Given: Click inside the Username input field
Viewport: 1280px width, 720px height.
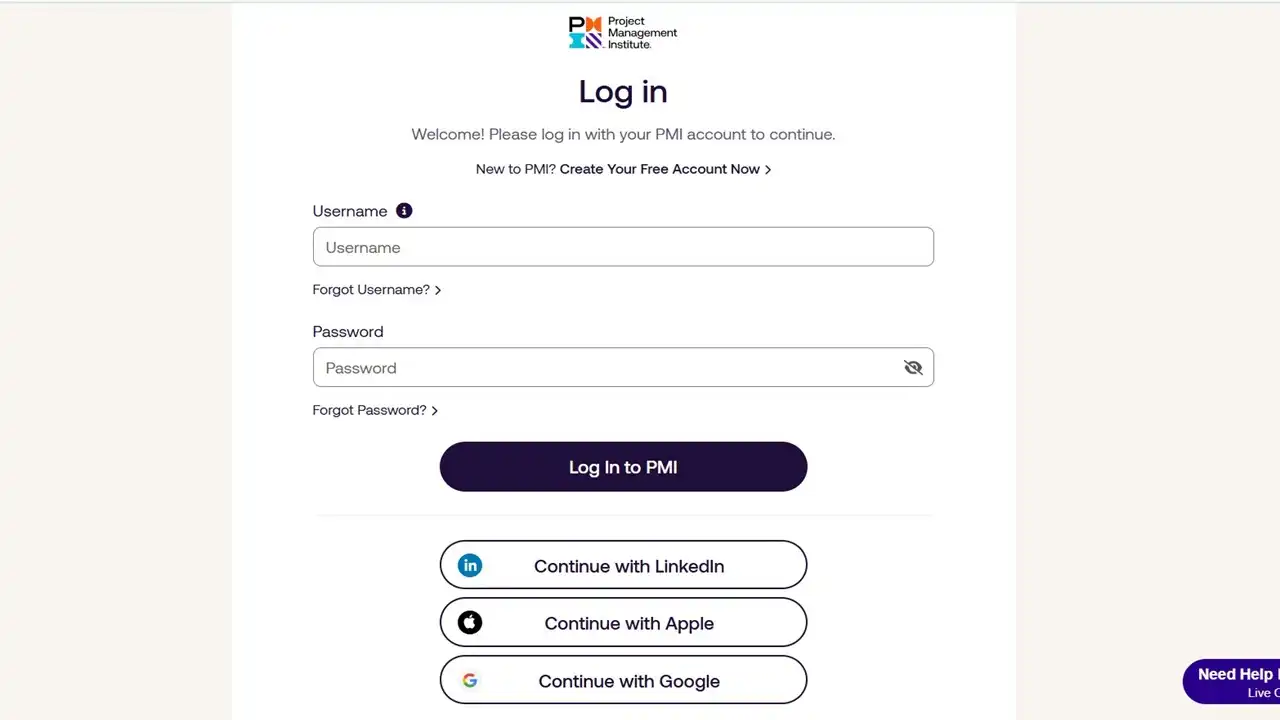Looking at the screenshot, I should coord(623,247).
